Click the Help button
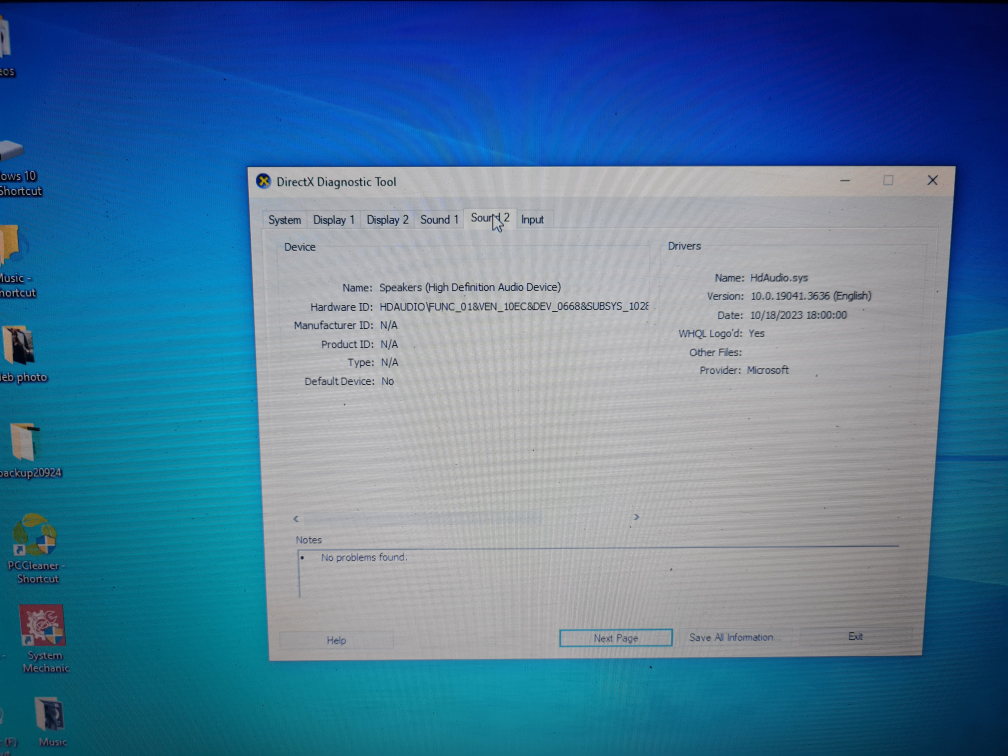This screenshot has width=1008, height=756. [x=336, y=640]
